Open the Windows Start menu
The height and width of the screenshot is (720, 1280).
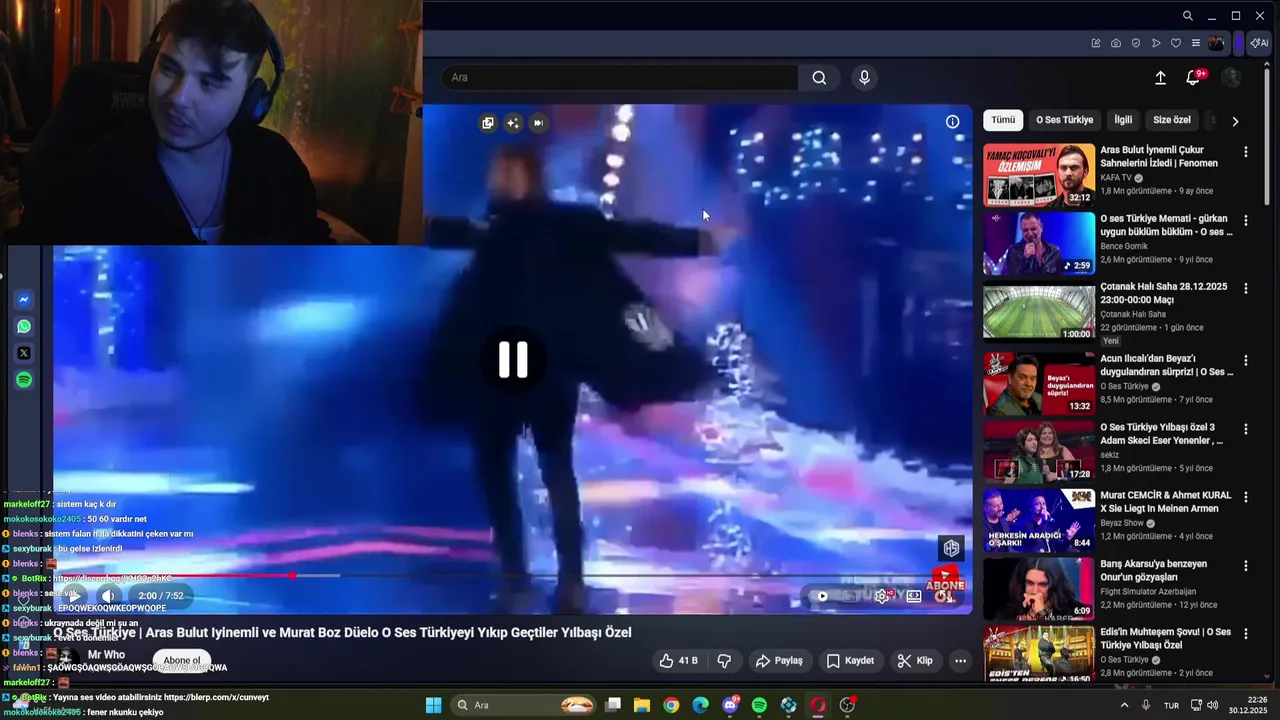(x=433, y=705)
